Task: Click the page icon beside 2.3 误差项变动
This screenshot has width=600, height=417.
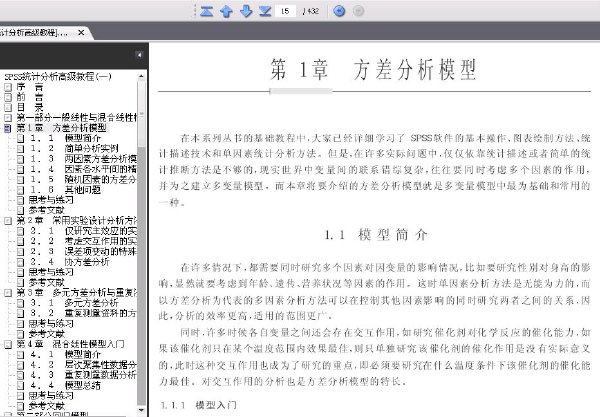Action: pyautogui.click(x=21, y=252)
